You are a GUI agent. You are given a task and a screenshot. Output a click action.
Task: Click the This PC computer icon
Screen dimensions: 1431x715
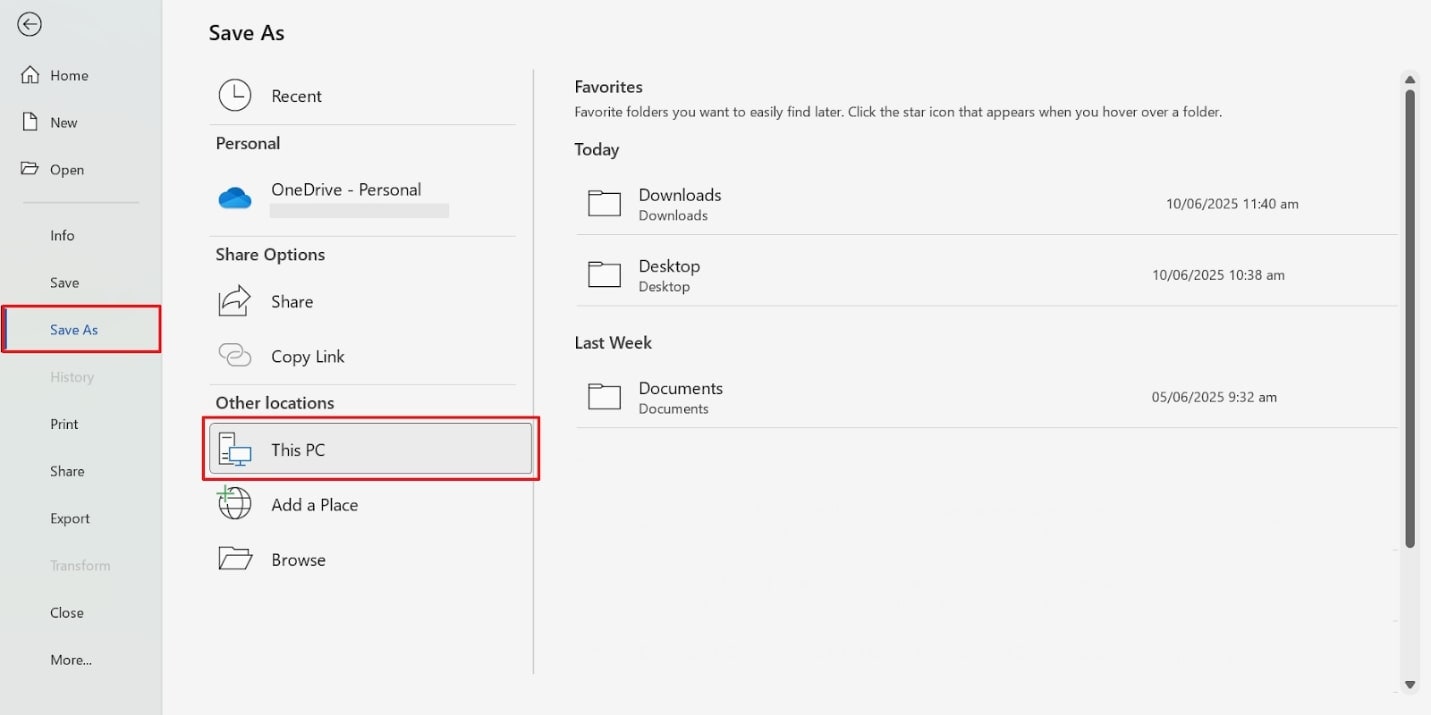(x=235, y=450)
